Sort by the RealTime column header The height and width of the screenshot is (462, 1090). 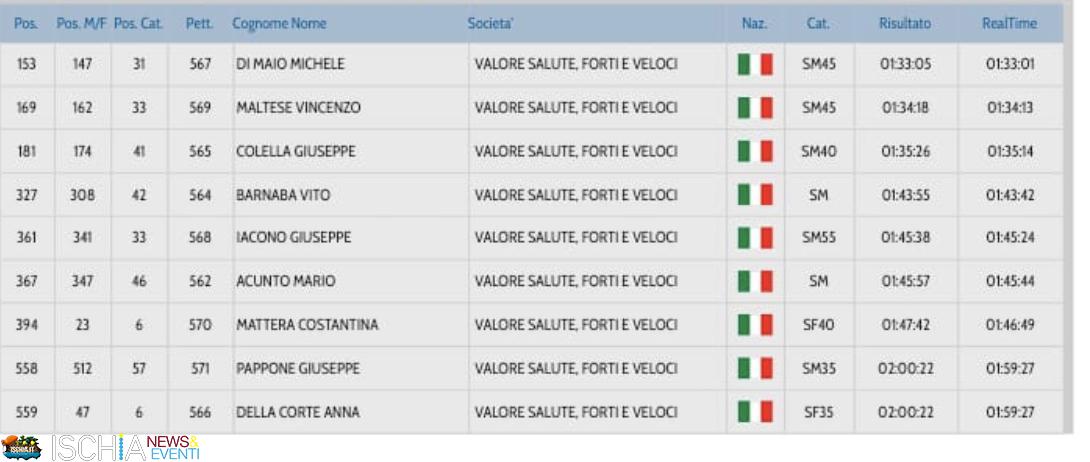click(1009, 23)
